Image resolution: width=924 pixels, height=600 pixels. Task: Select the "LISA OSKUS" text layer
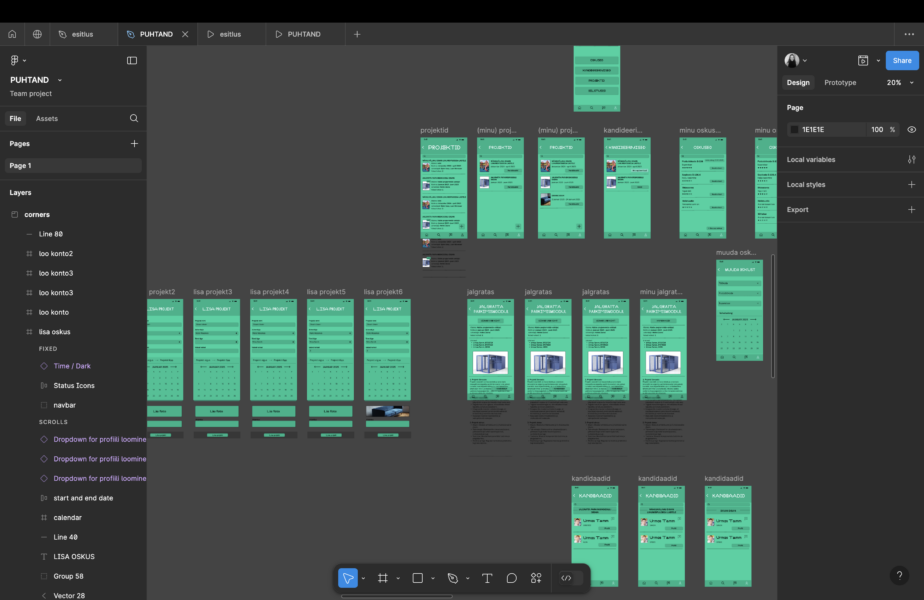coord(74,556)
